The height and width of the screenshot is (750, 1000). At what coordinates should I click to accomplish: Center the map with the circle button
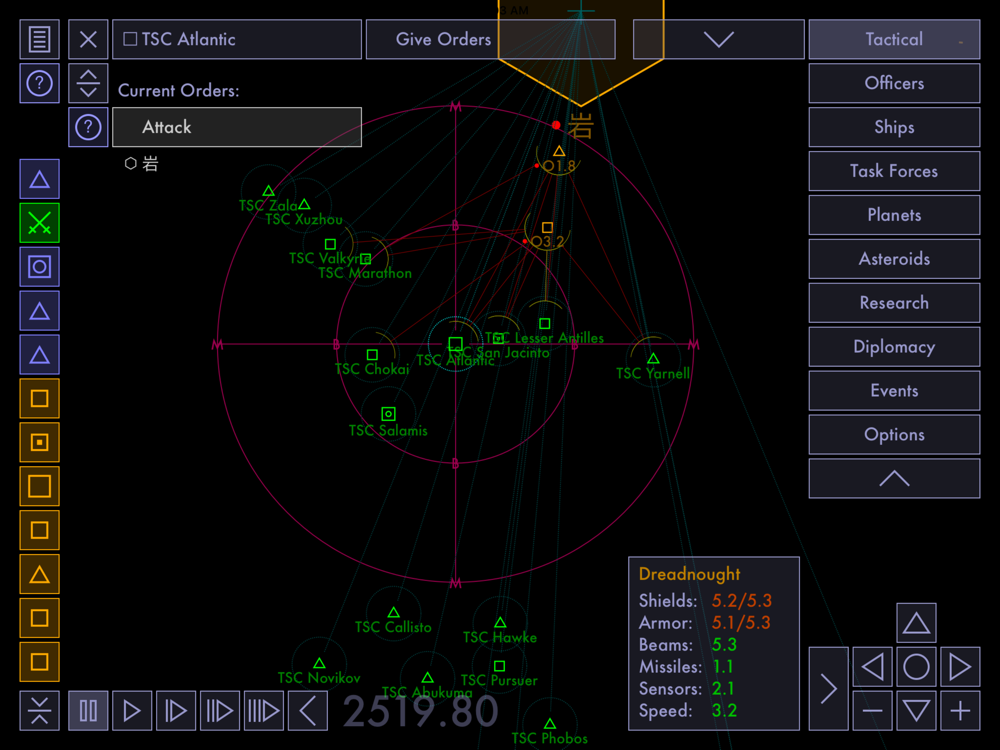click(916, 667)
